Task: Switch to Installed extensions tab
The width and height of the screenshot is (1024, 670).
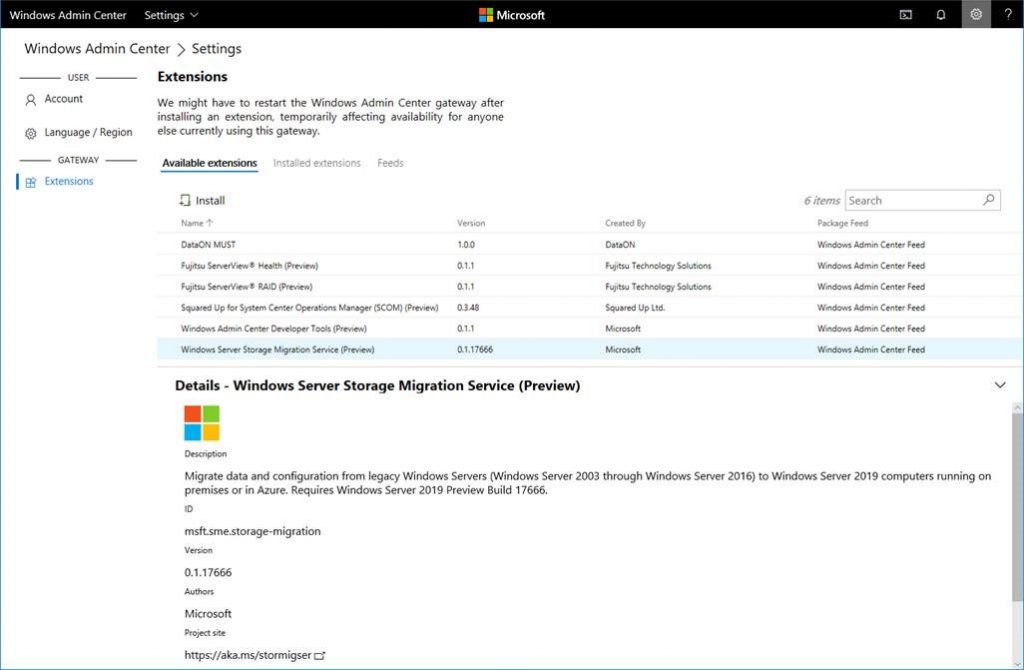Action: tap(317, 163)
